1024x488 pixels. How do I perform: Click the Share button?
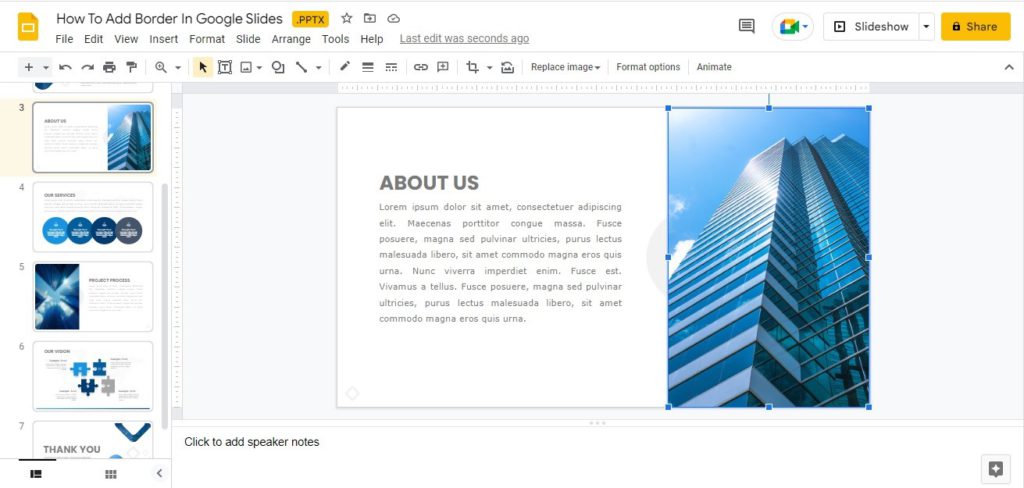pyautogui.click(x=975, y=27)
